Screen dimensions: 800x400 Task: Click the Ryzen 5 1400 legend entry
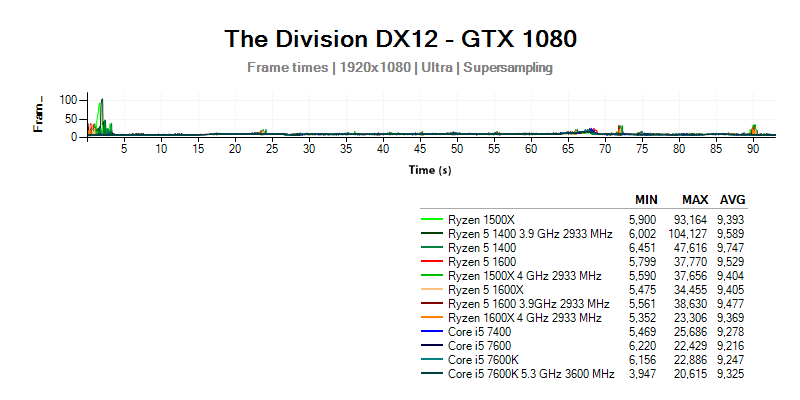482,248
